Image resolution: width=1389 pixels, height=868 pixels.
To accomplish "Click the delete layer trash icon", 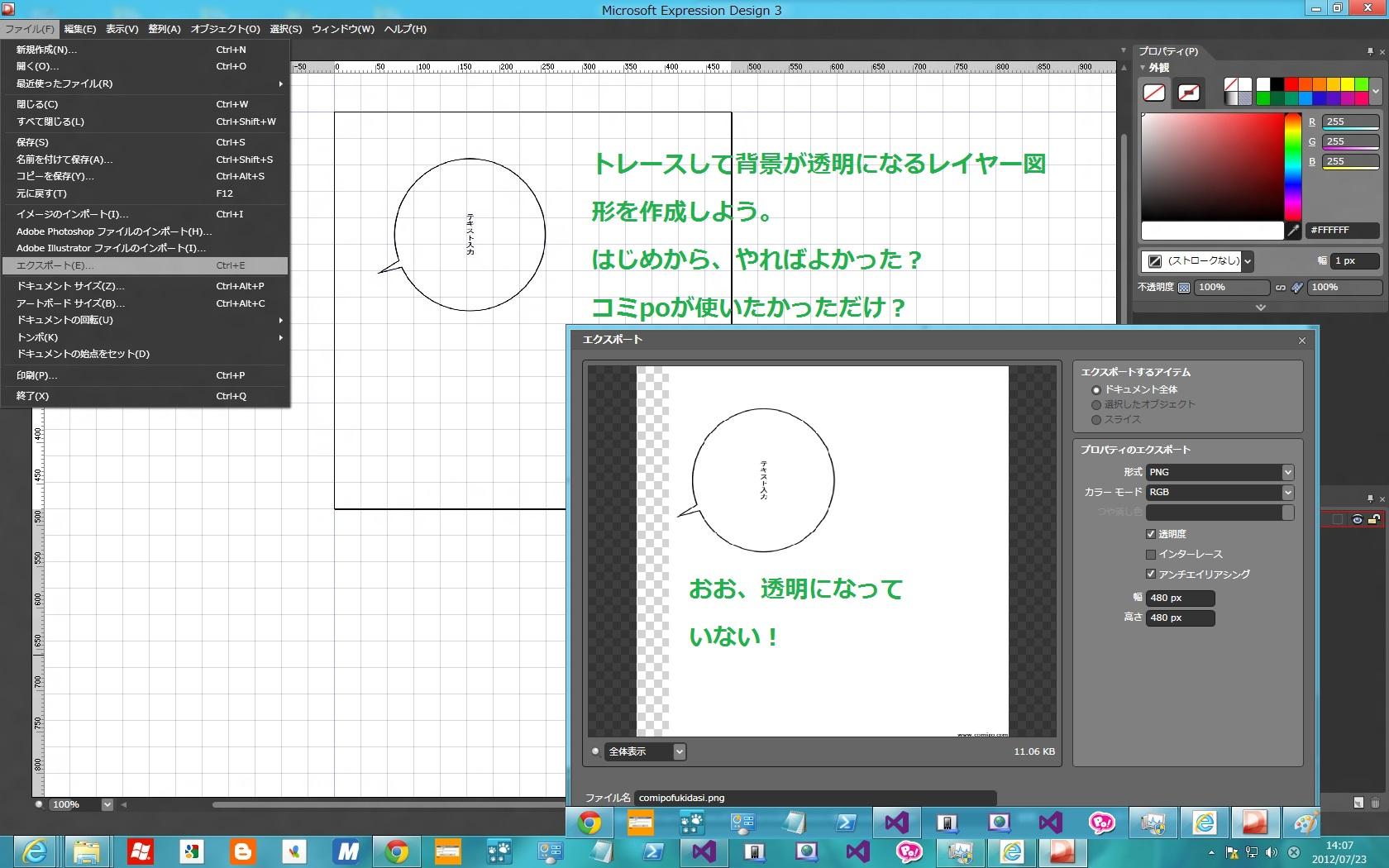I will (x=1375, y=803).
